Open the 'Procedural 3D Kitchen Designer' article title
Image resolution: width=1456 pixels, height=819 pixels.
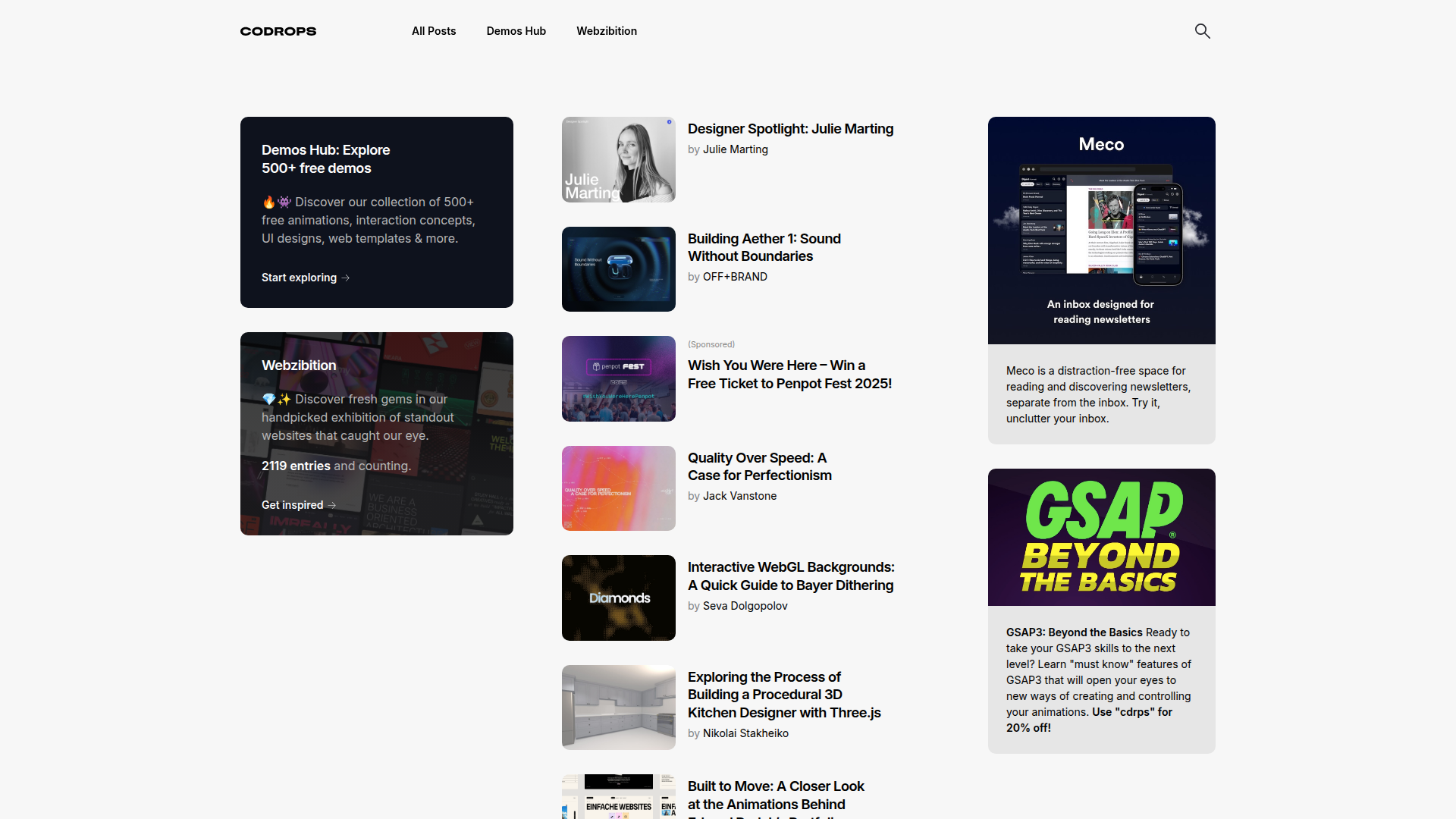[784, 695]
